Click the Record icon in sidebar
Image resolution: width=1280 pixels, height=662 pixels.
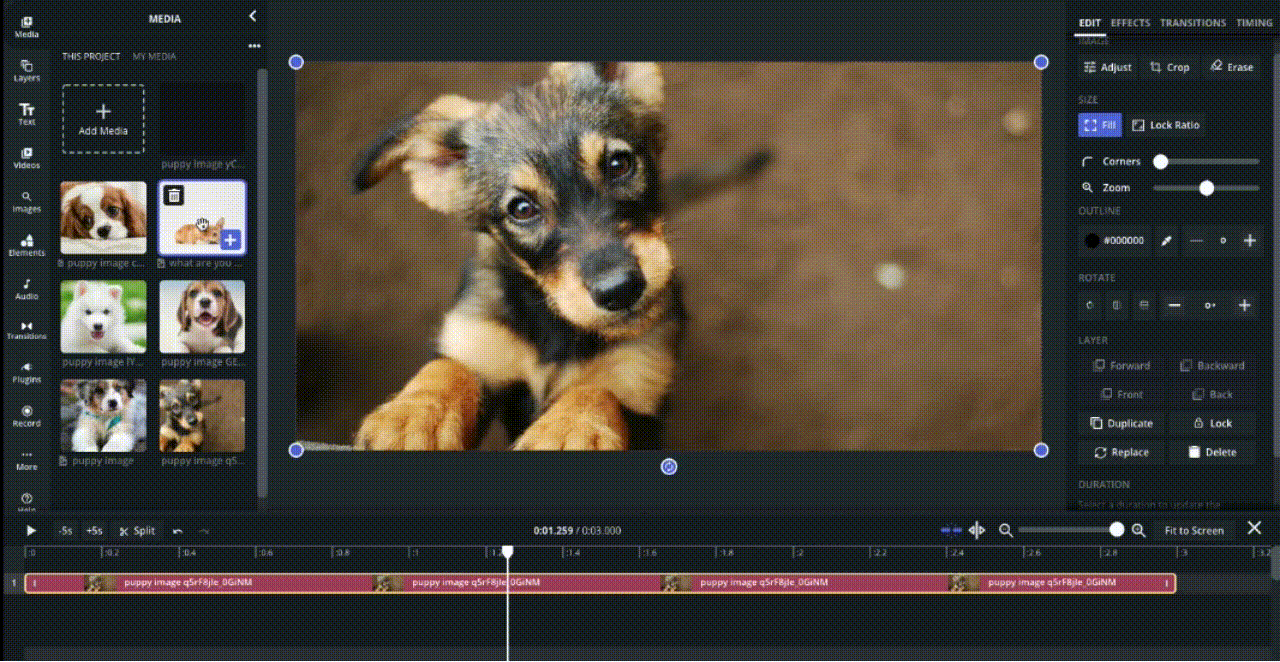[x=27, y=416]
